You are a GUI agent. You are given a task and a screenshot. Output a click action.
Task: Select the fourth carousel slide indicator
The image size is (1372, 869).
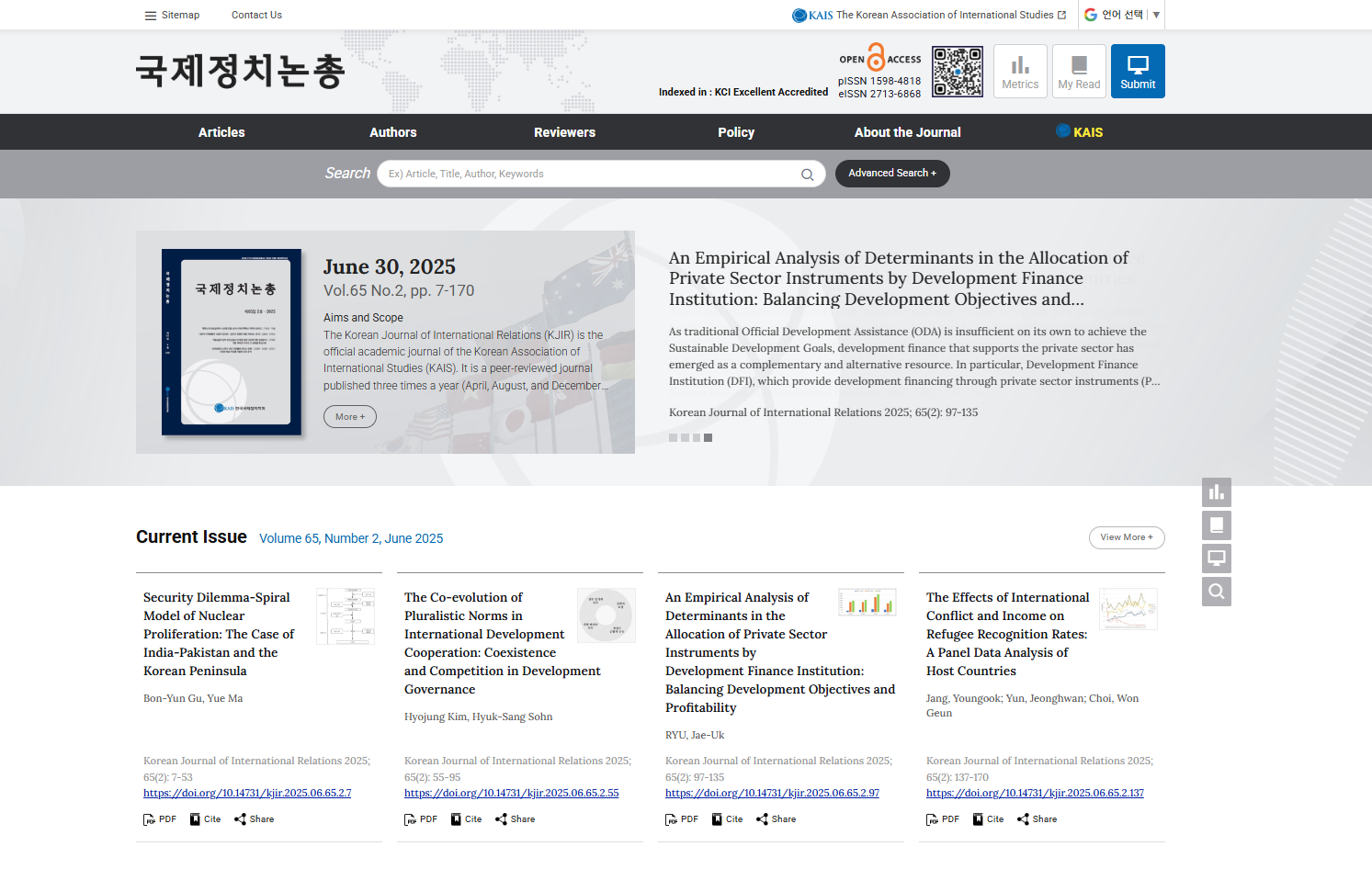point(708,438)
